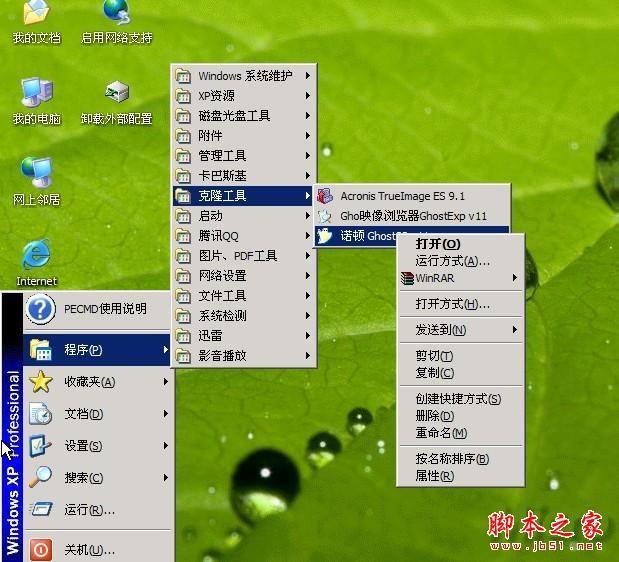Image resolution: width=619 pixels, height=562 pixels.
Task: Click the 影音播放 folder icon
Action: point(183,356)
